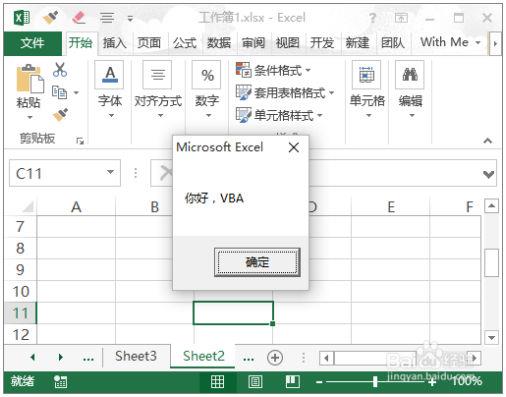Screen dimensions: 506x397
Task: Open the 剪贴板 dialog launcher
Action: pos(80,141)
